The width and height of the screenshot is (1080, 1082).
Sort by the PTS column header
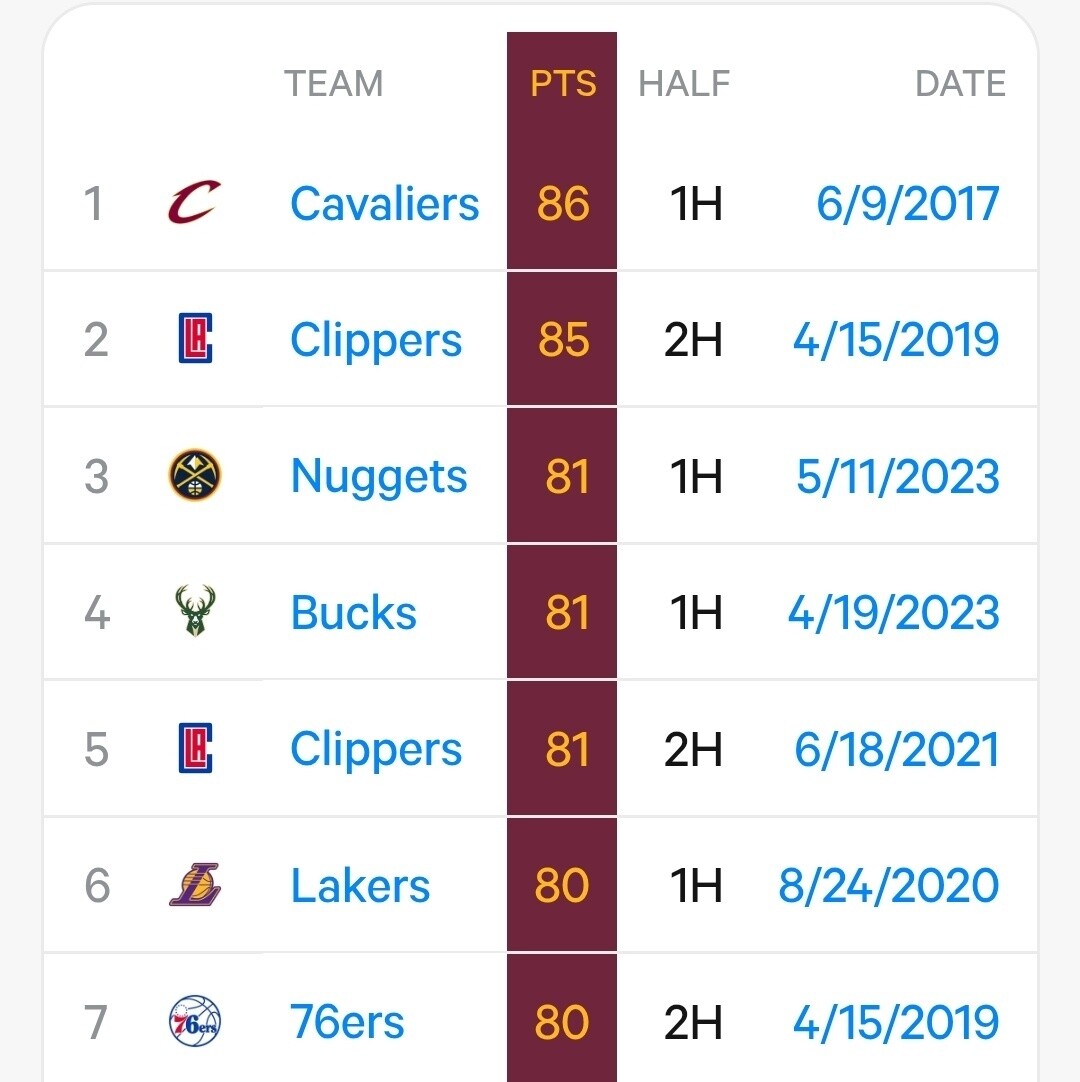563,84
